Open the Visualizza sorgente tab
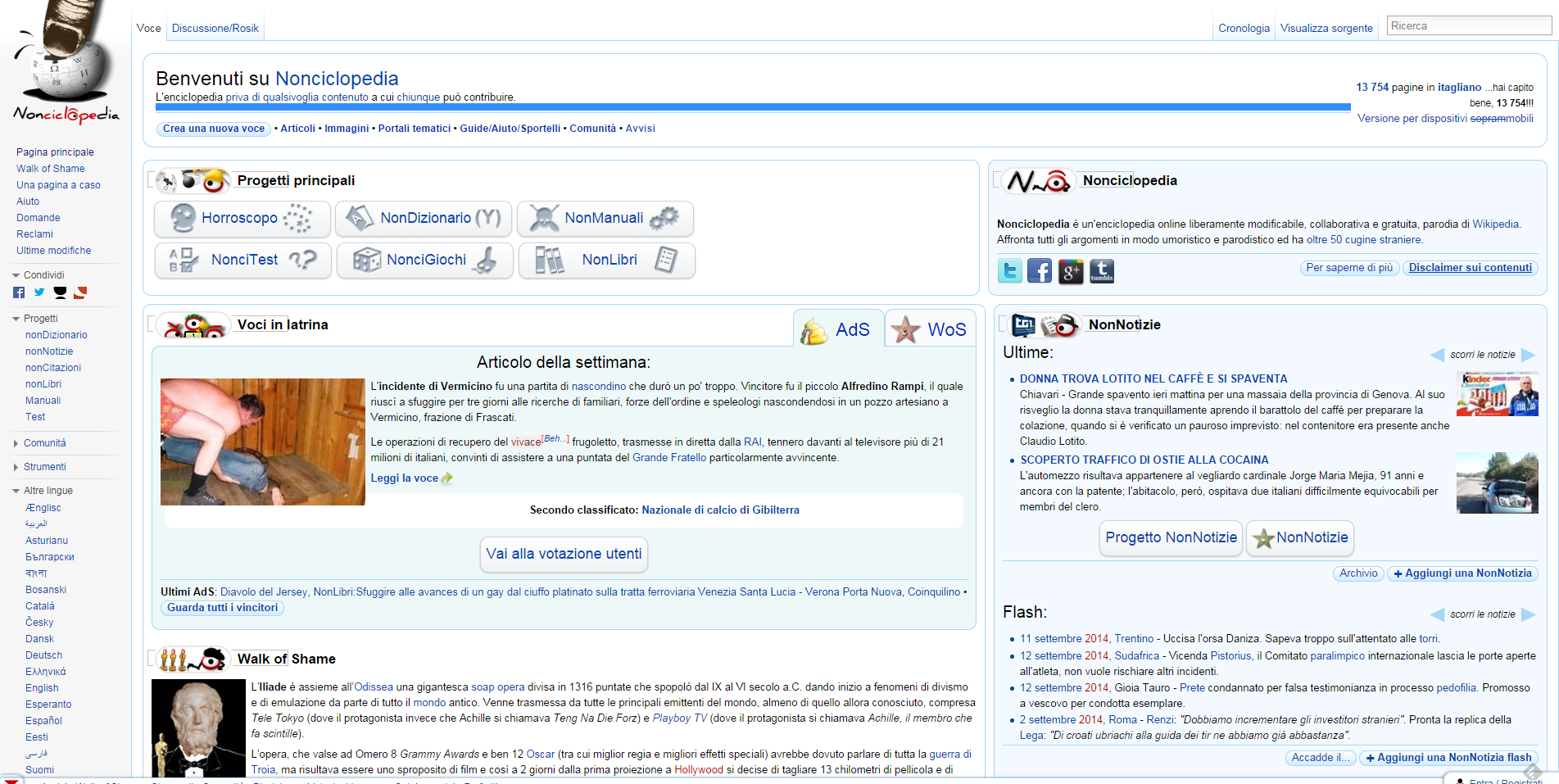1559x784 pixels. tap(1326, 28)
